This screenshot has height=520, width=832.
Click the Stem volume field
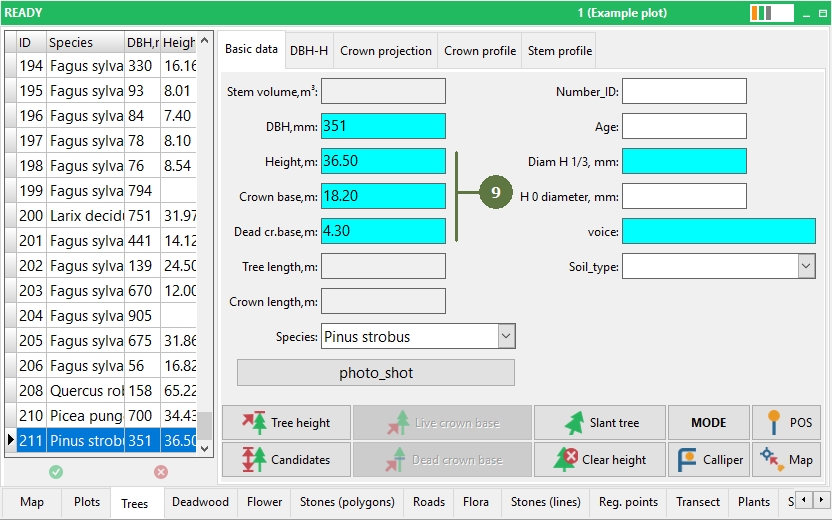point(383,91)
